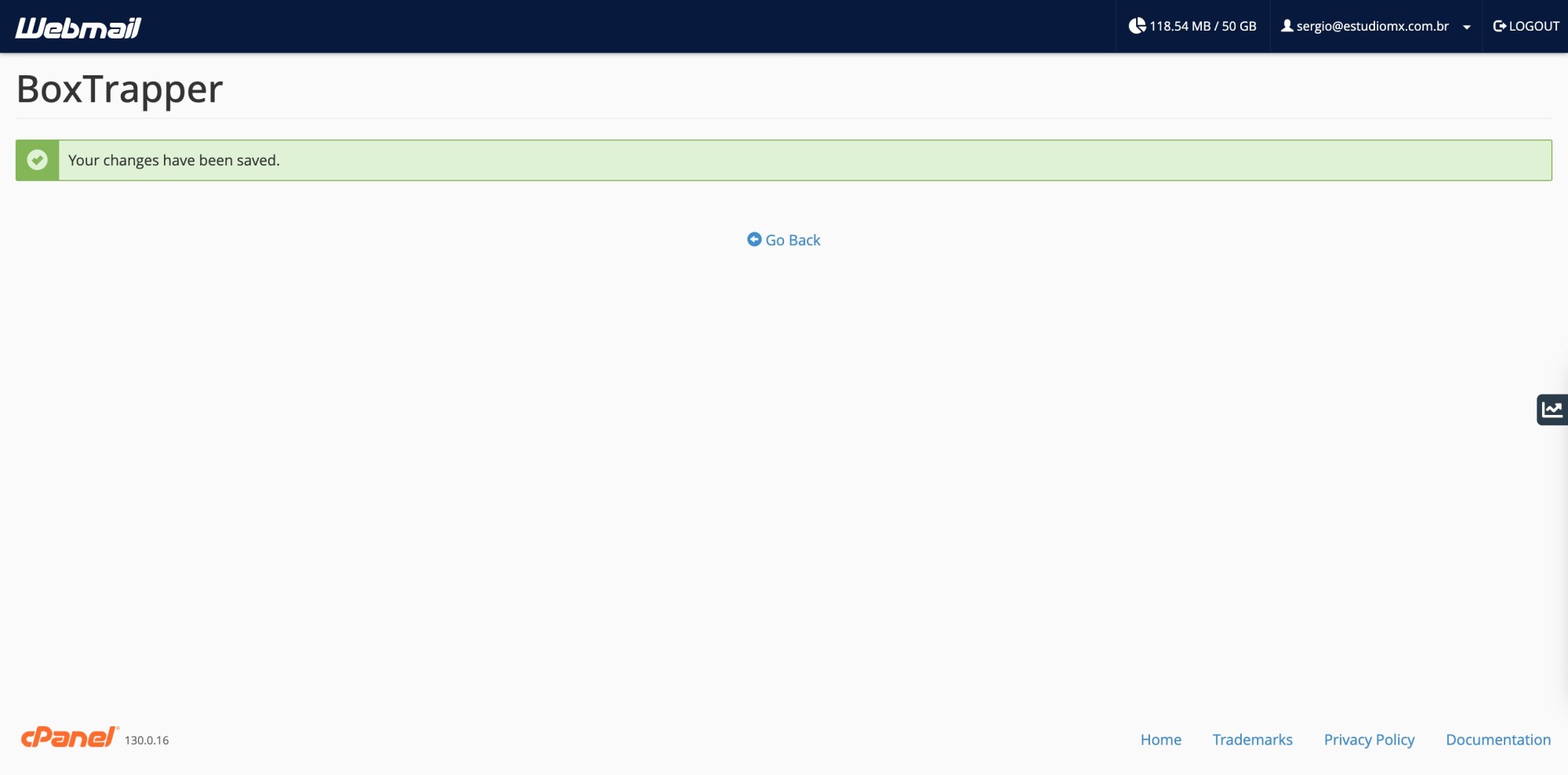The image size is (1568, 775).
Task: Open the Home footer link
Action: tap(1160, 739)
